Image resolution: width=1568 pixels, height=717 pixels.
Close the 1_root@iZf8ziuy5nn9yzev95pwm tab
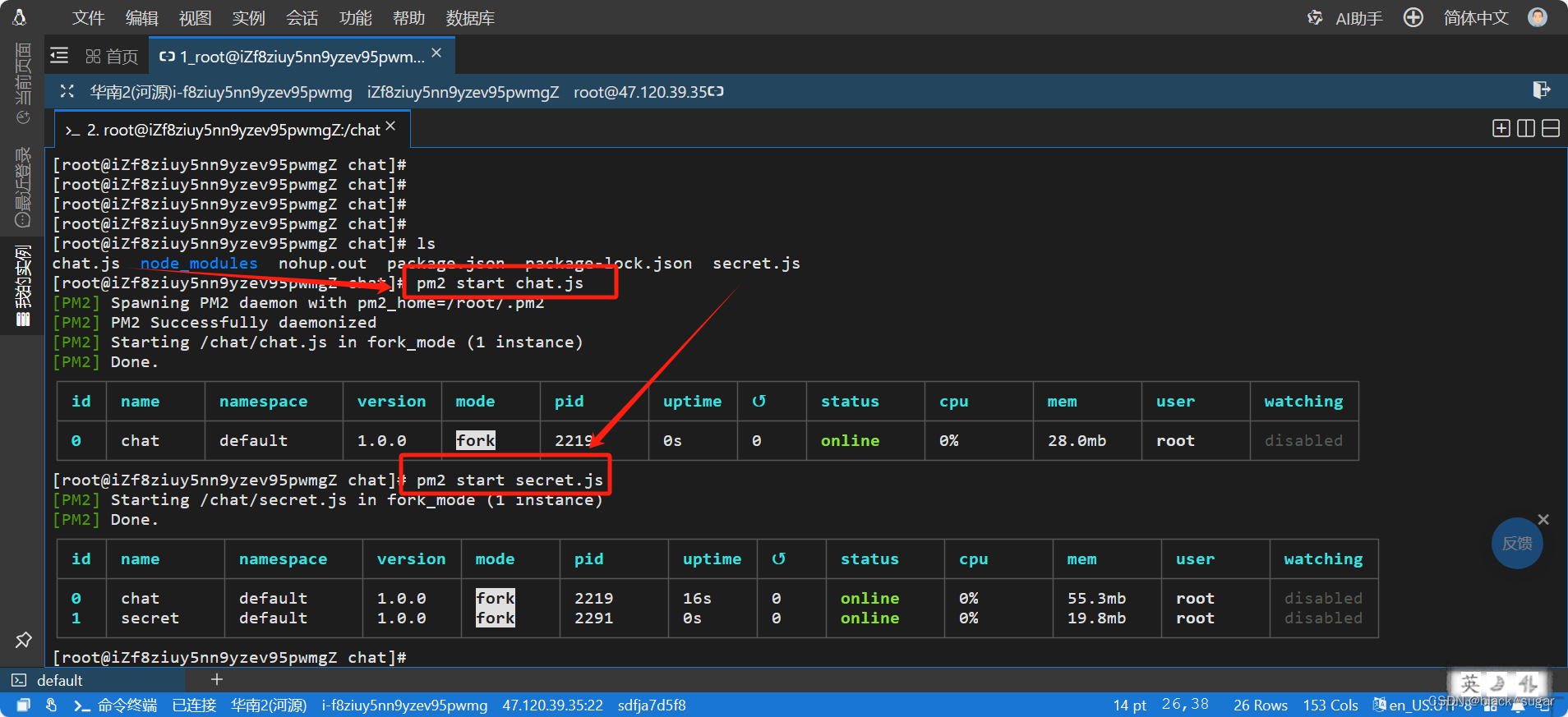click(x=436, y=53)
